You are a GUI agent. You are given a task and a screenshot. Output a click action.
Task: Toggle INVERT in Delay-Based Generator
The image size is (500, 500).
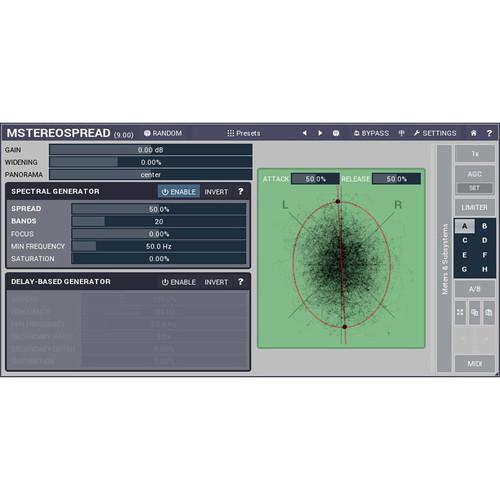(x=216, y=282)
